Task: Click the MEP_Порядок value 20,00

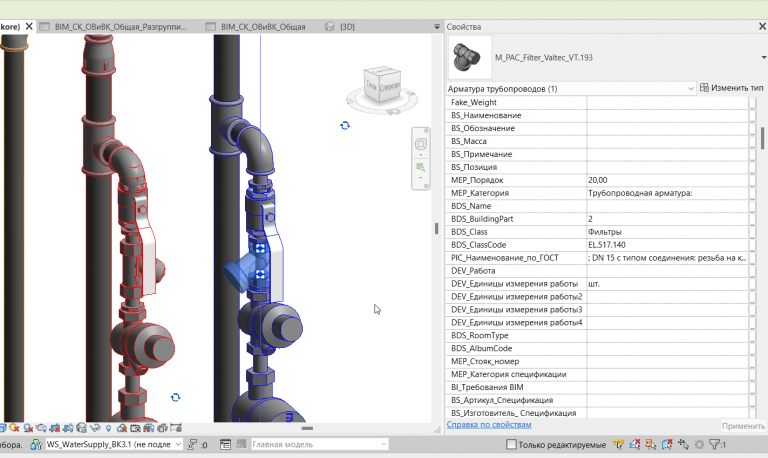Action: click(x=598, y=180)
